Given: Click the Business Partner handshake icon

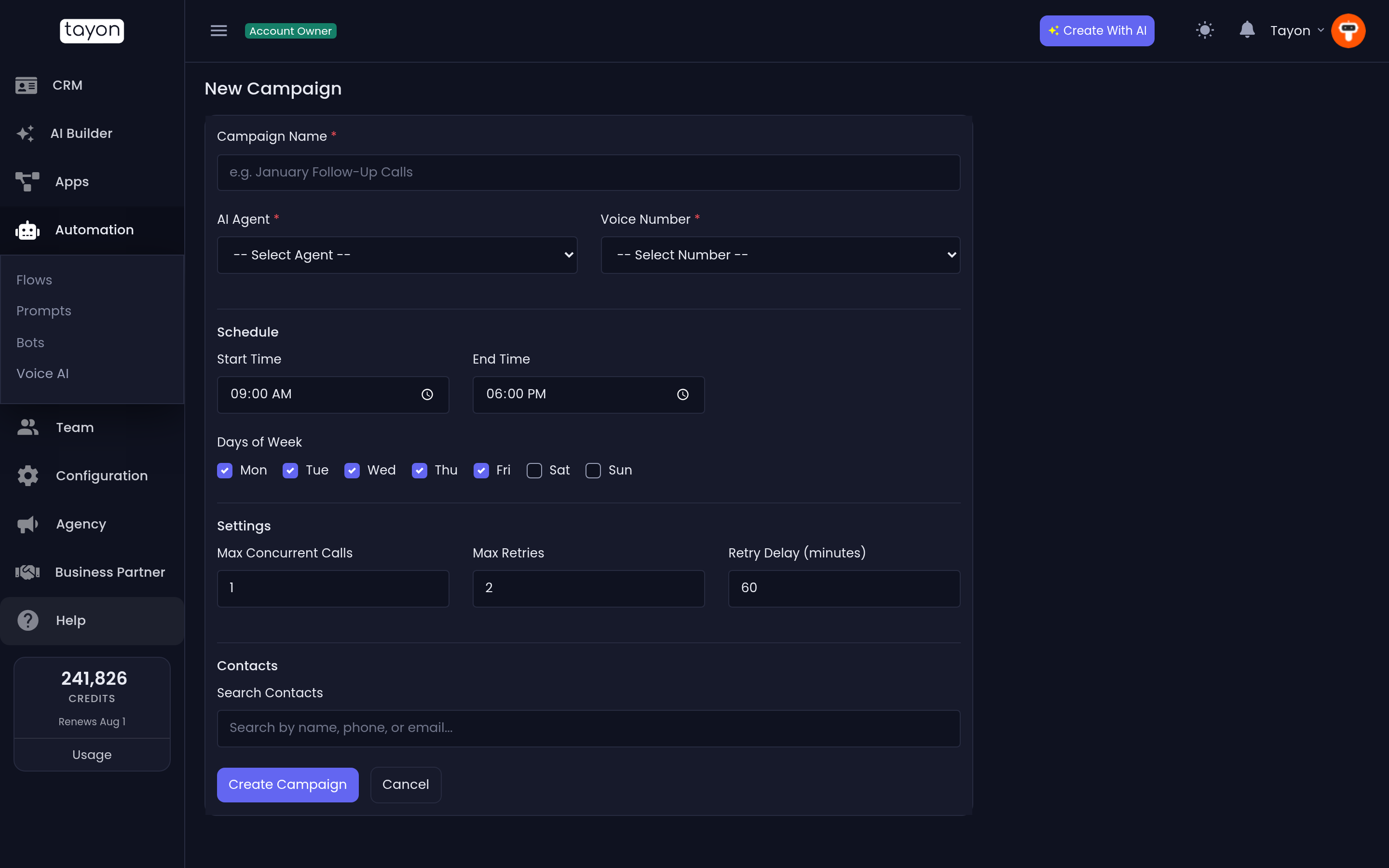Looking at the screenshot, I should tap(27, 572).
